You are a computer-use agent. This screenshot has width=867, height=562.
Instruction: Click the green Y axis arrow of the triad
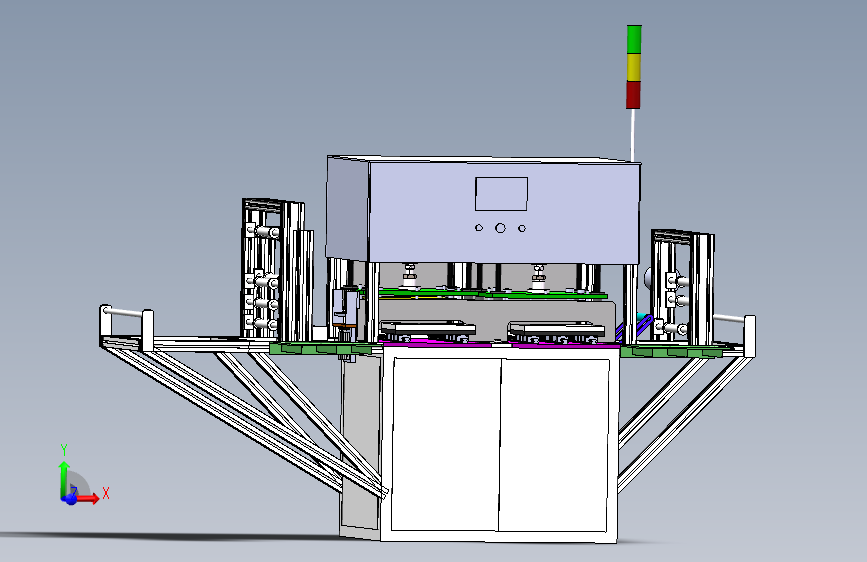point(64,479)
